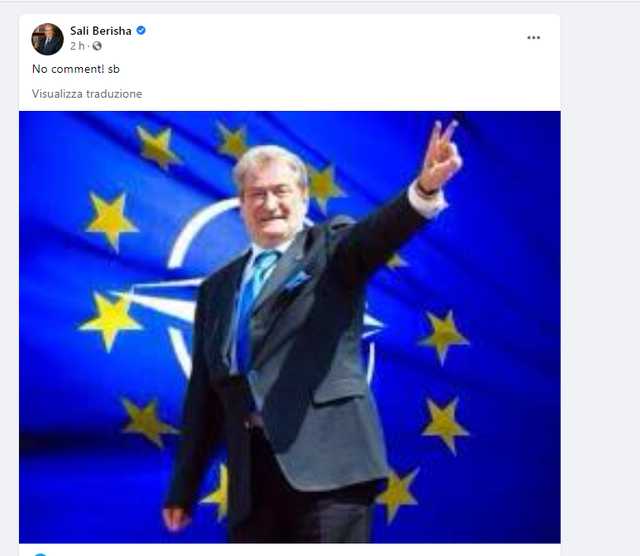Open the Sali Berisha profile picture

click(47, 39)
